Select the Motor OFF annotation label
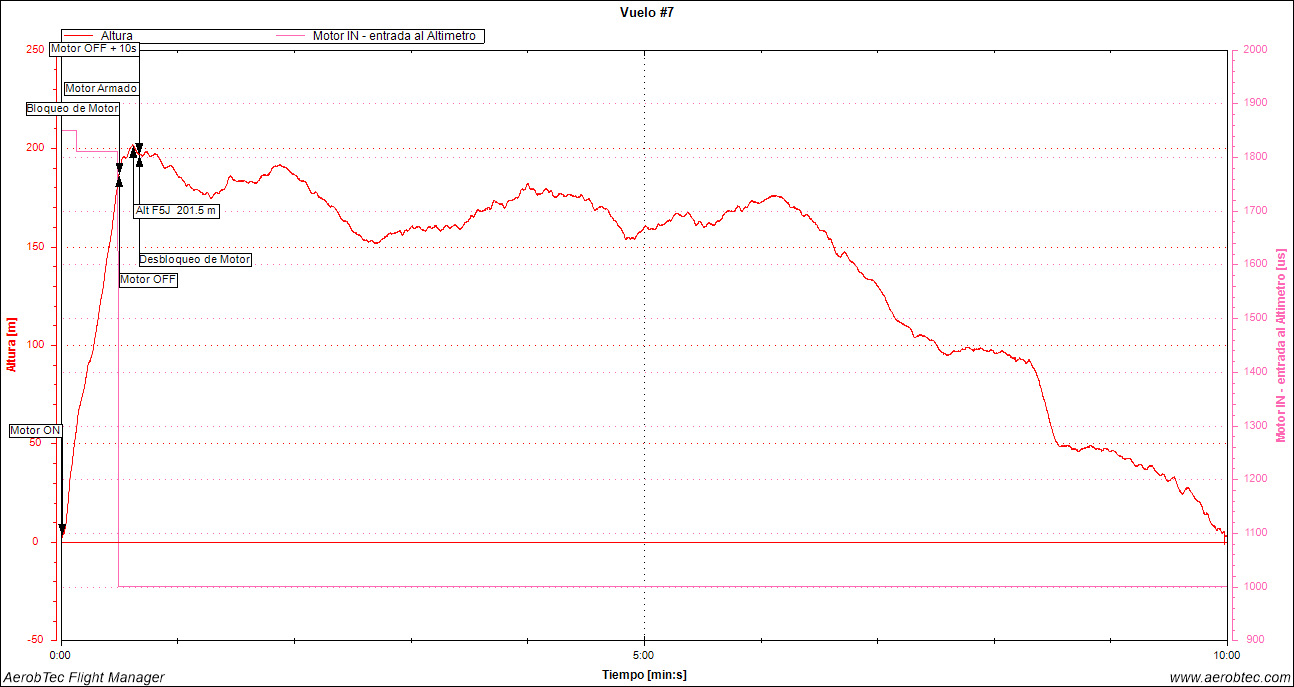This screenshot has width=1294, height=687. (148, 280)
